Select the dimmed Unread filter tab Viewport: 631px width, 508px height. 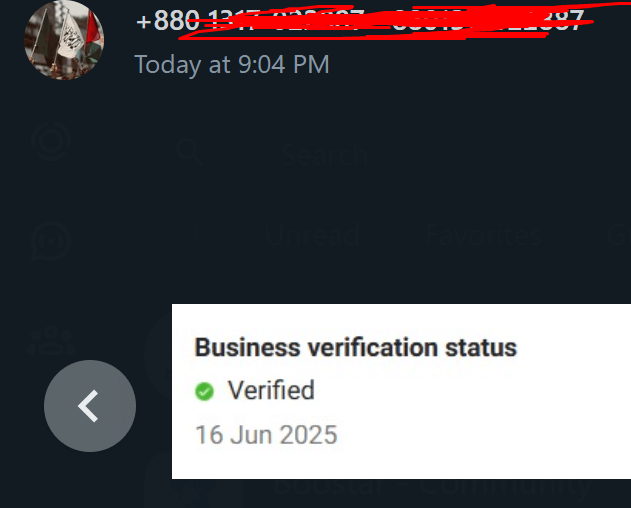coord(312,235)
